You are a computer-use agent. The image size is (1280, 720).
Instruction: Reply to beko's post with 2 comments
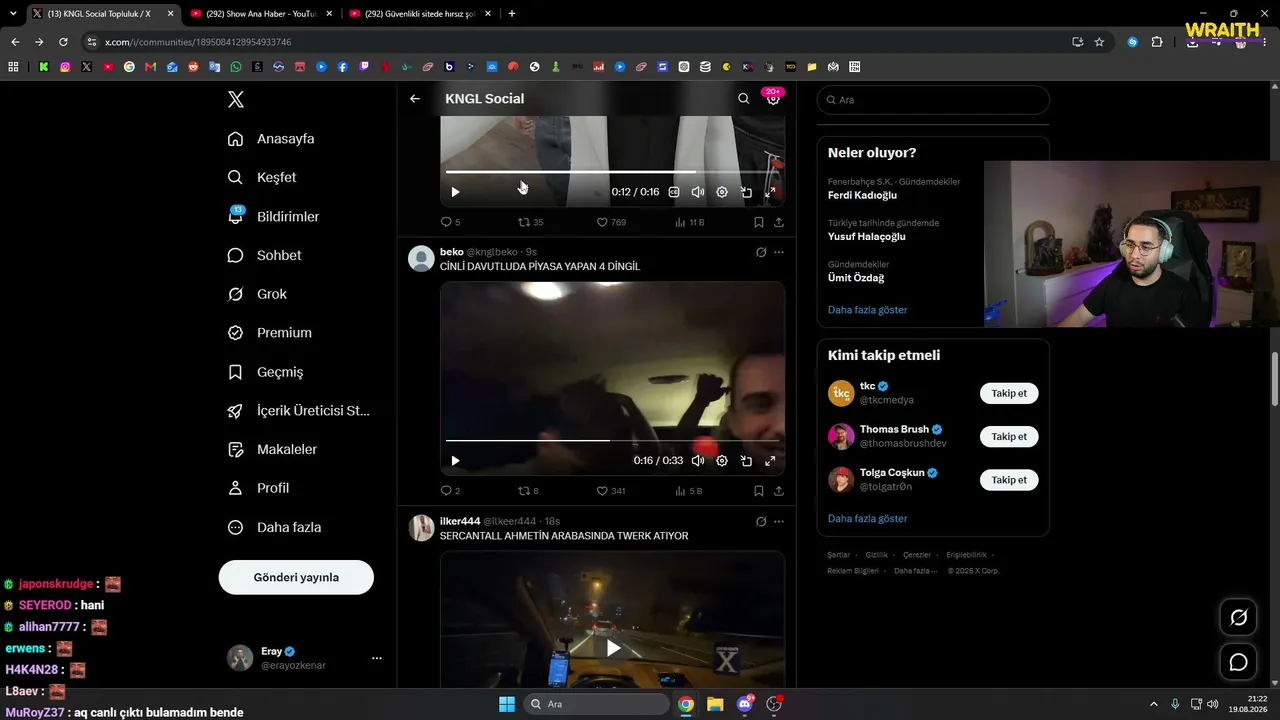[450, 491]
